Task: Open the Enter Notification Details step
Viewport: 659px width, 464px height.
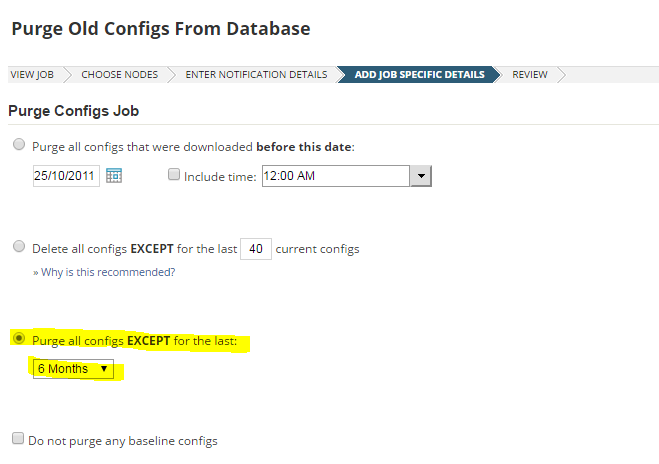Action: 256,75
